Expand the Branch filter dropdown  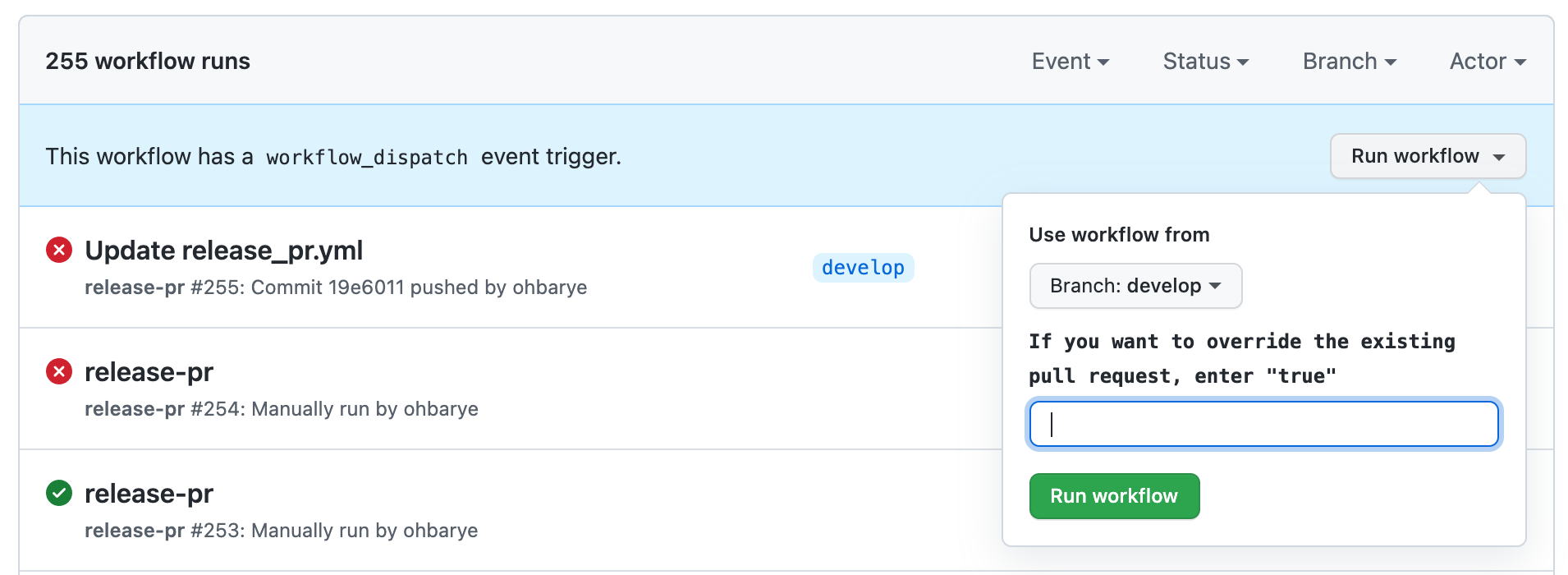[1350, 62]
